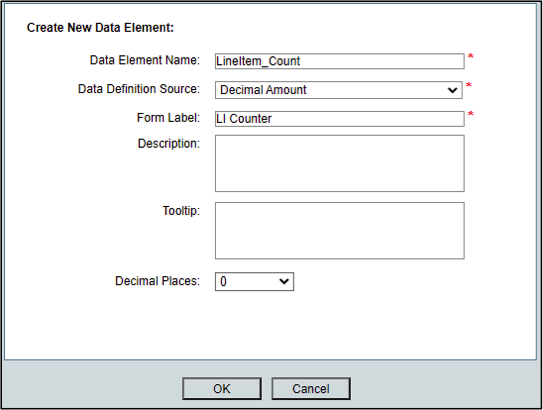Click the required asterisk beside Data Element Name
The image size is (543, 410).
[x=471, y=56]
